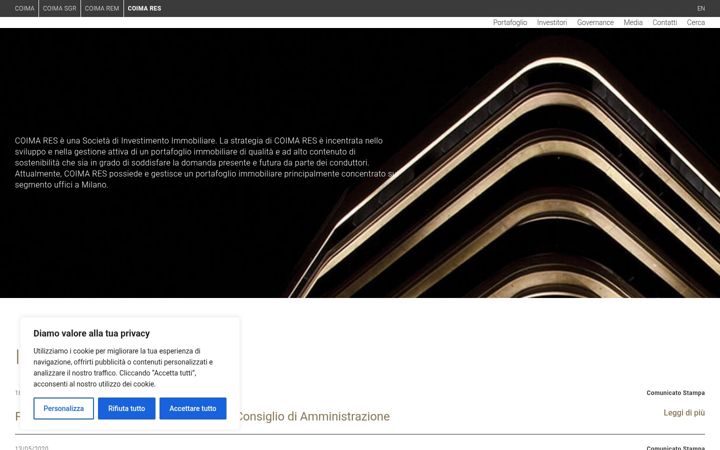Open Leggi di più link

coord(684,413)
